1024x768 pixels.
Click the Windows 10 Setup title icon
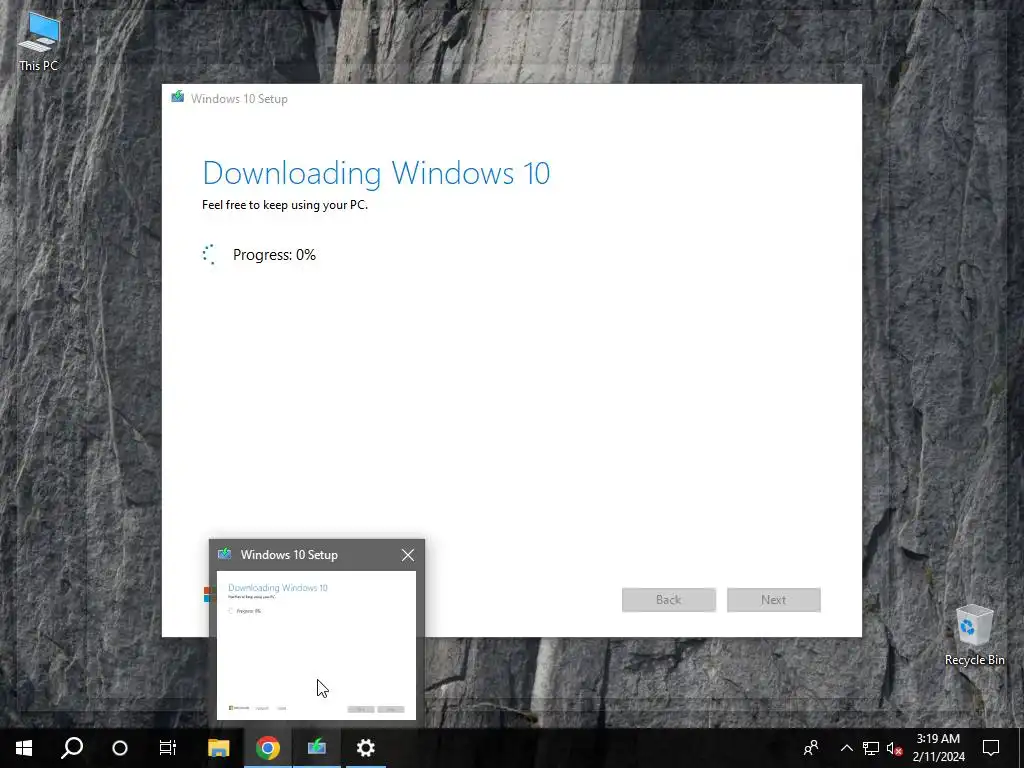178,97
